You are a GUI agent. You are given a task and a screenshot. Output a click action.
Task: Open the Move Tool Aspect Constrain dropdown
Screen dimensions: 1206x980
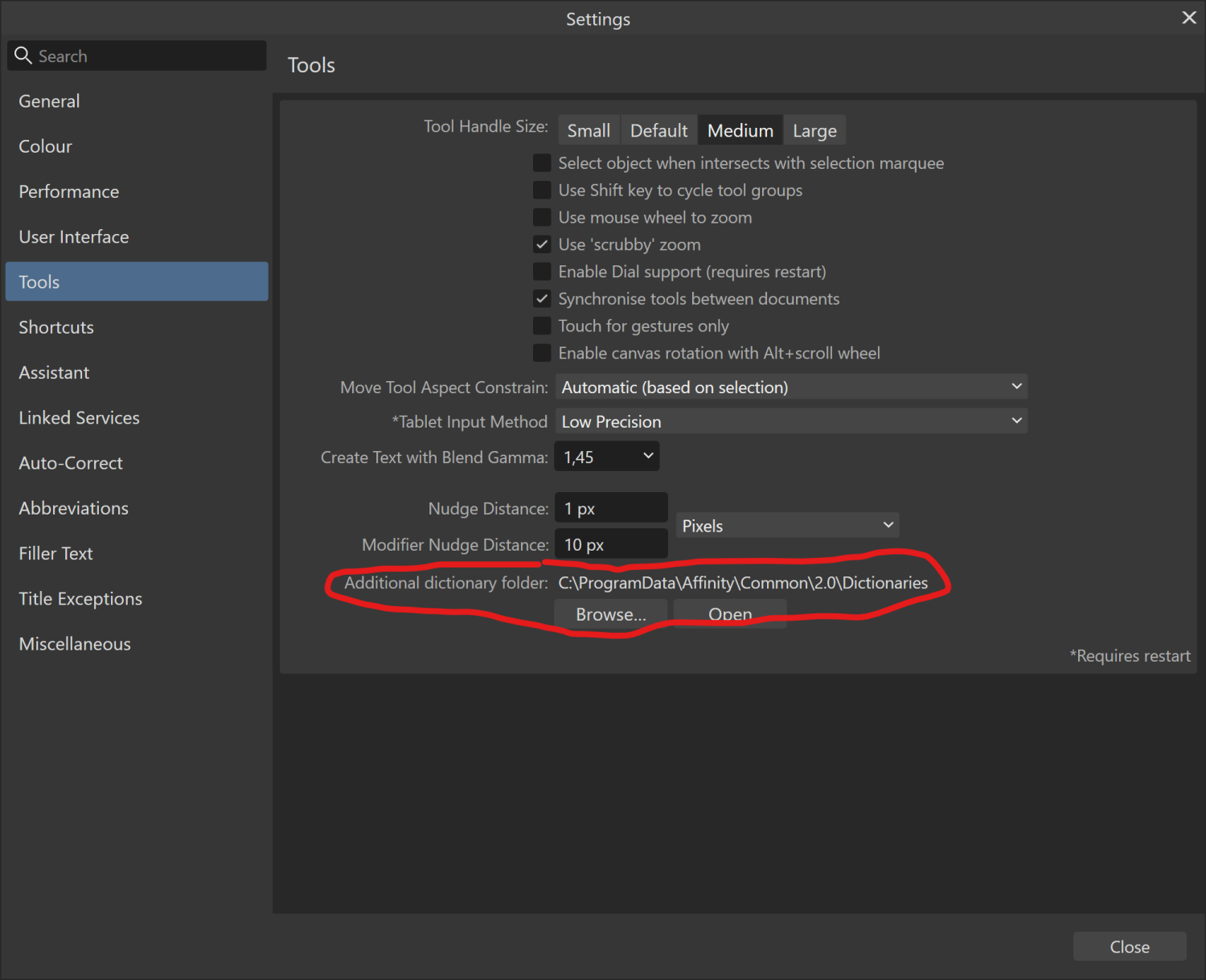790,387
